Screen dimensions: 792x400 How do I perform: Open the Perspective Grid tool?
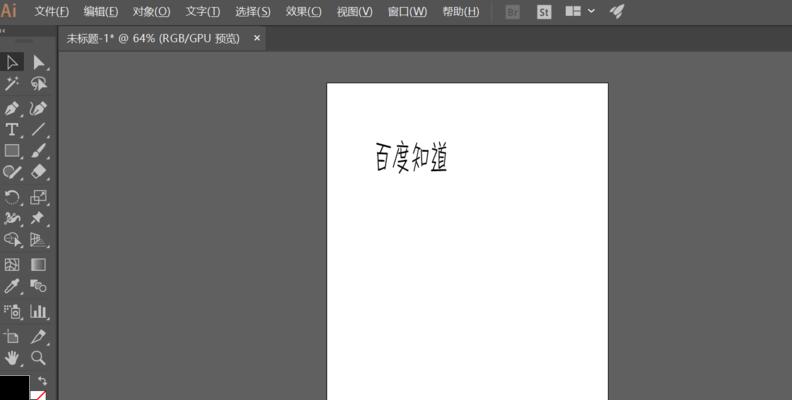pos(39,239)
